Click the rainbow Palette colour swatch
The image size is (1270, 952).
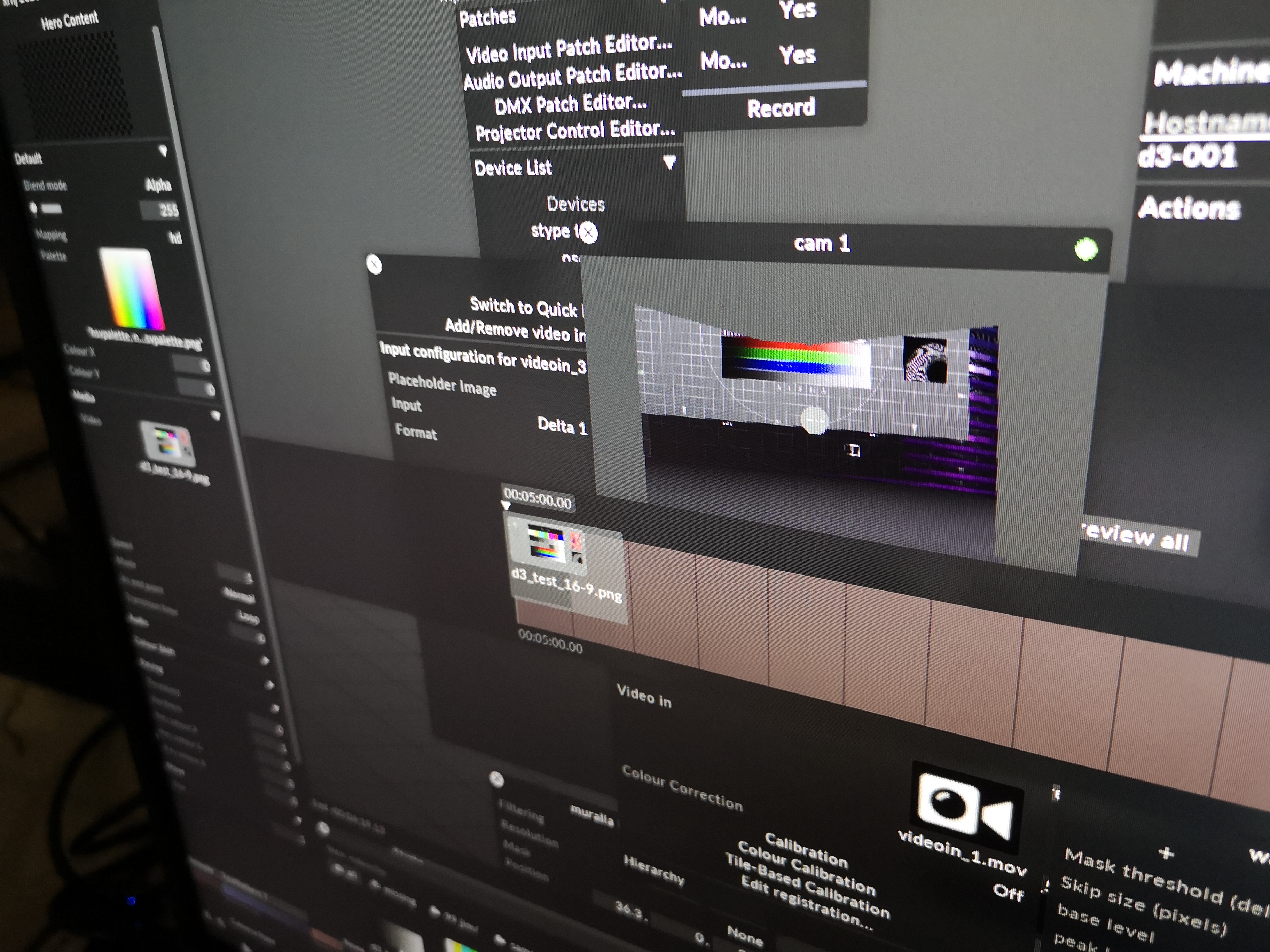[131, 289]
